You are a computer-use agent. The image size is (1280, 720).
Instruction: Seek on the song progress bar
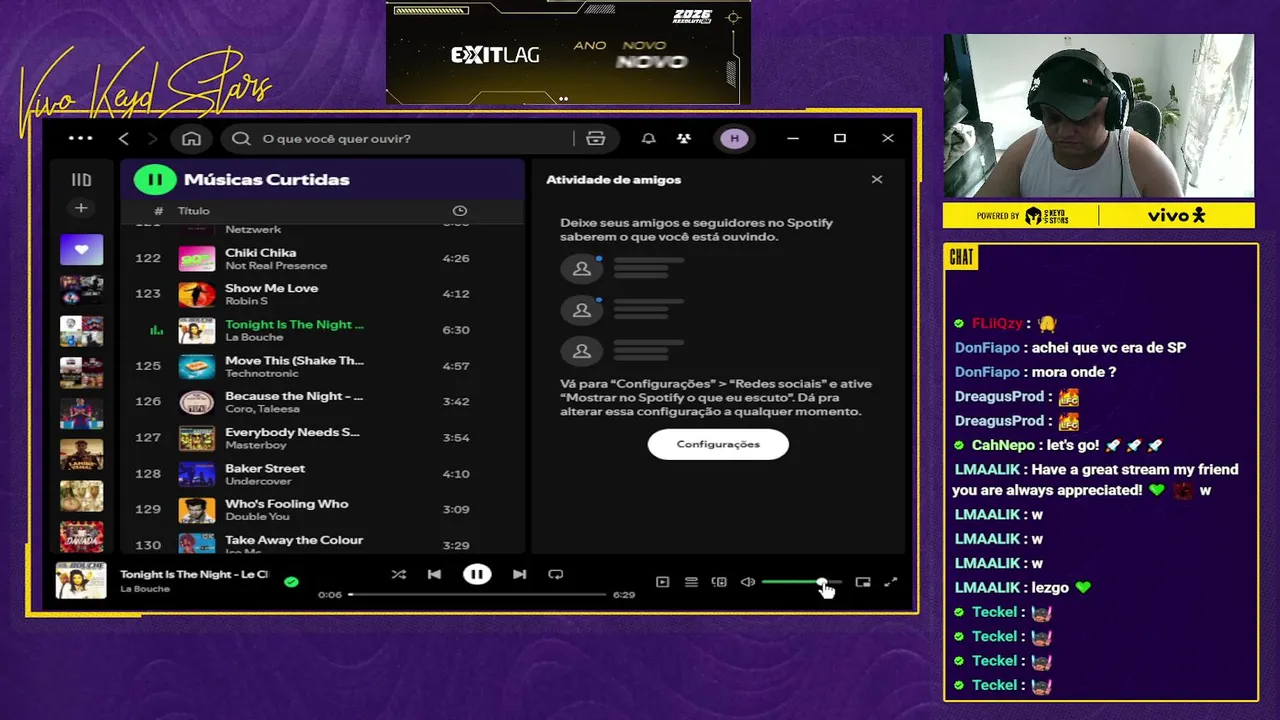(478, 594)
